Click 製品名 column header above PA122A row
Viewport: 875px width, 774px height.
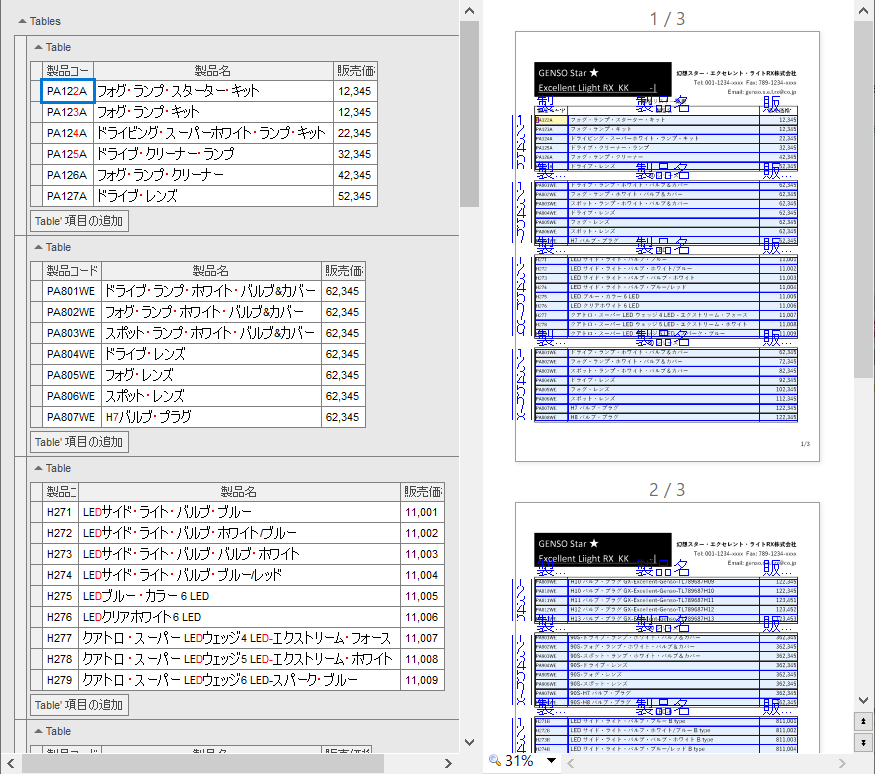213,71
